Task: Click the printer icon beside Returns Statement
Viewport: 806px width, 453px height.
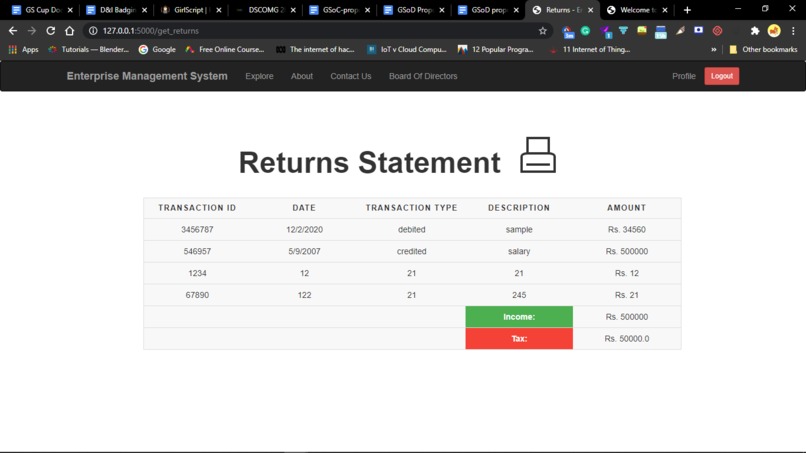Action: 538,155
